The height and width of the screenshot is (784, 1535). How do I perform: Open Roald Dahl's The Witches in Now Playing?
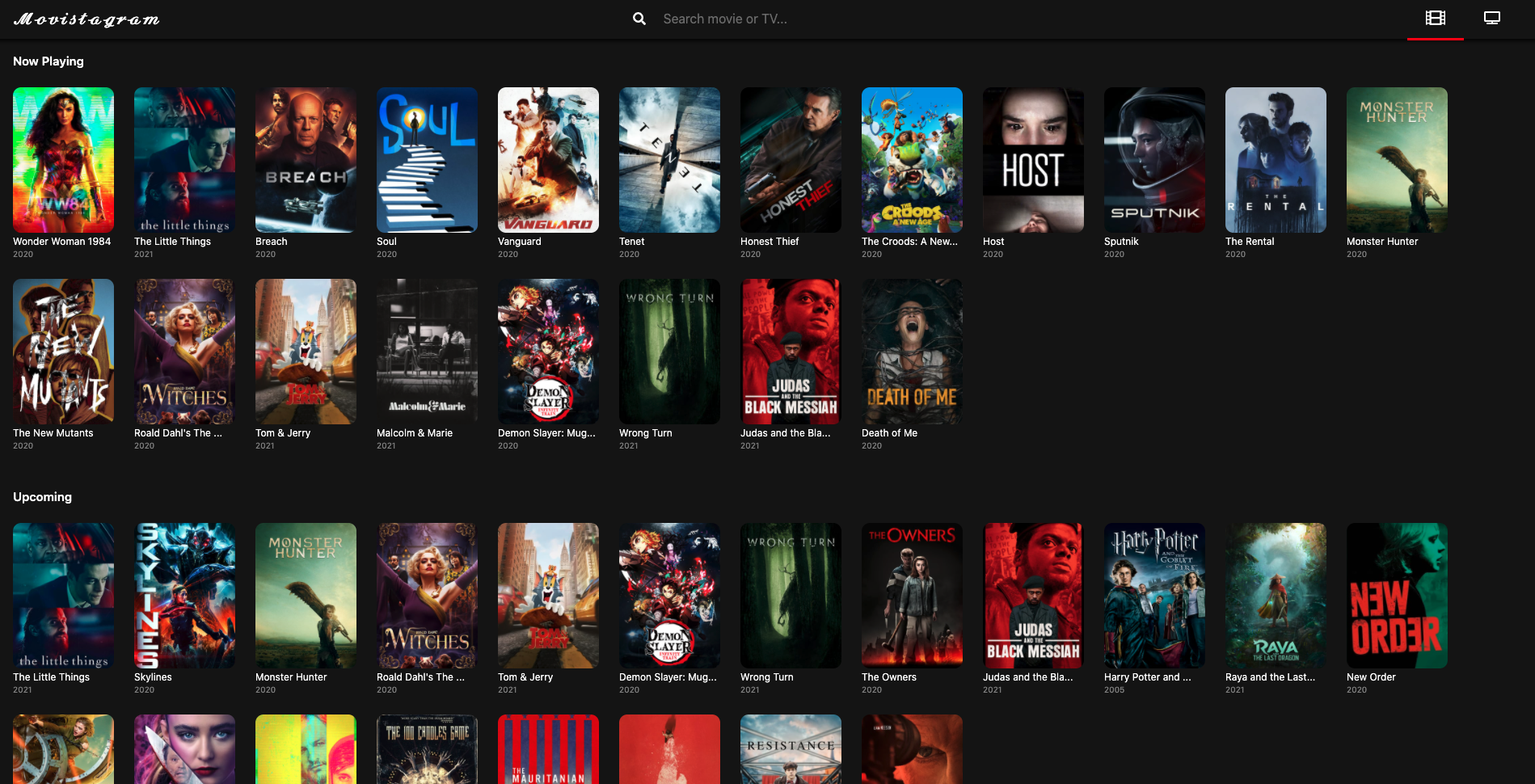[184, 352]
